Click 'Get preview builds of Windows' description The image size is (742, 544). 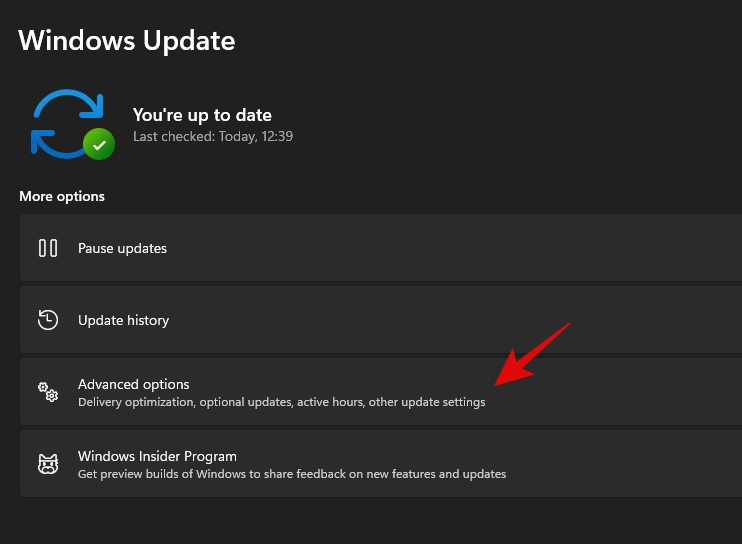pos(292,474)
